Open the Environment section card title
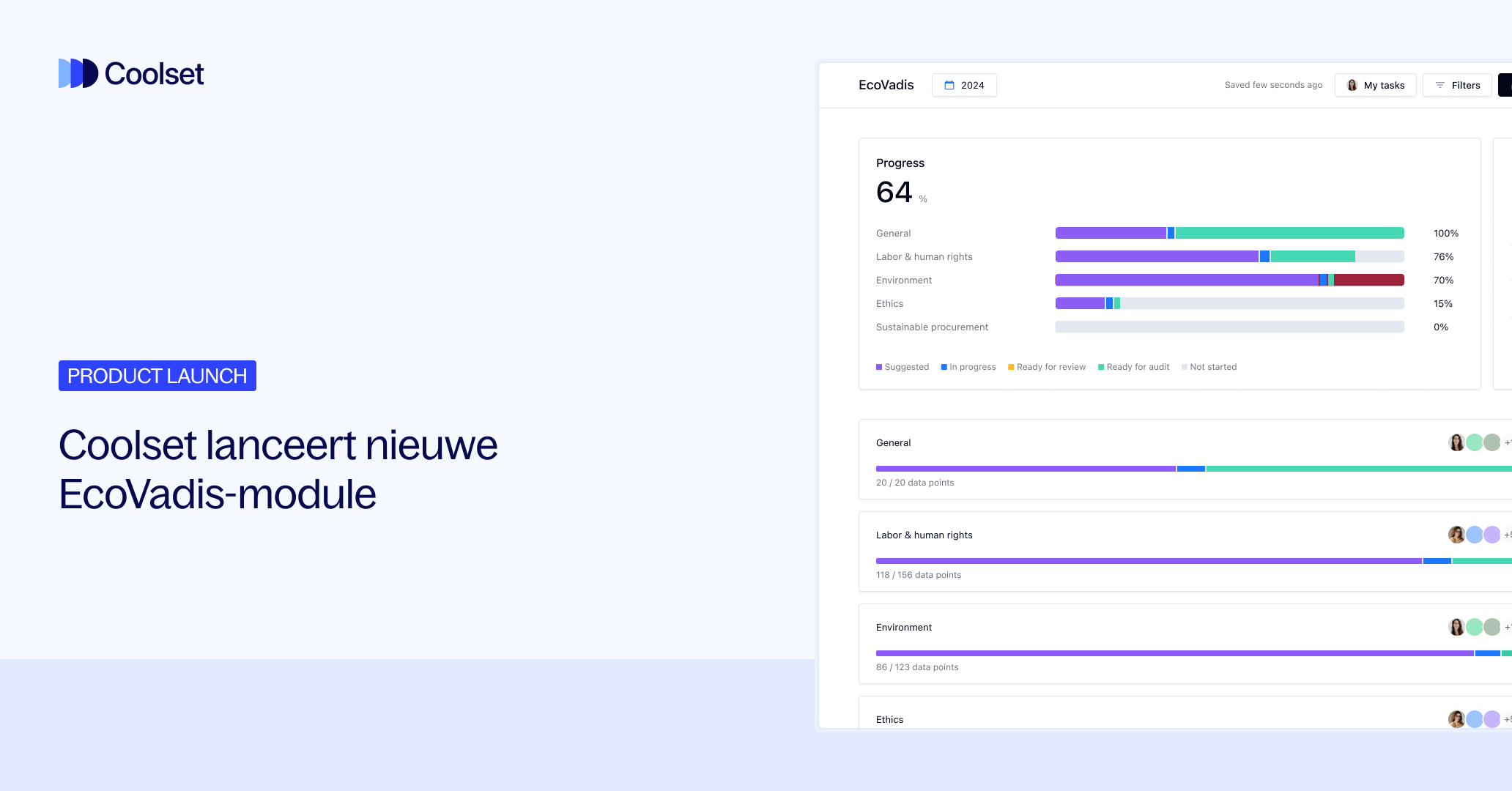Screen dimensions: 1512x791 (x=903, y=627)
